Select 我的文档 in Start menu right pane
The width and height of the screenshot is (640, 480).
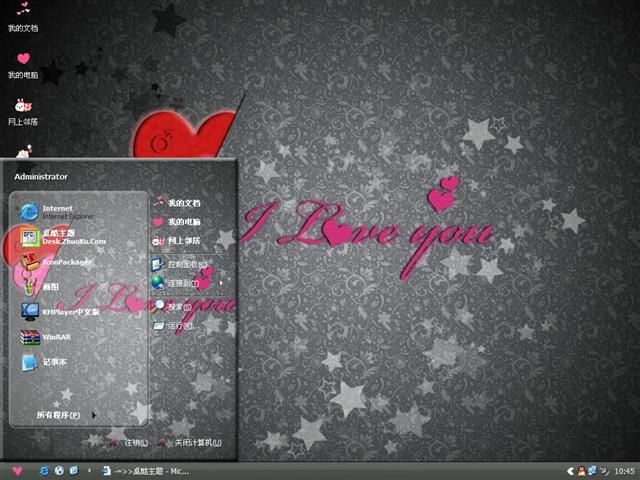point(177,203)
